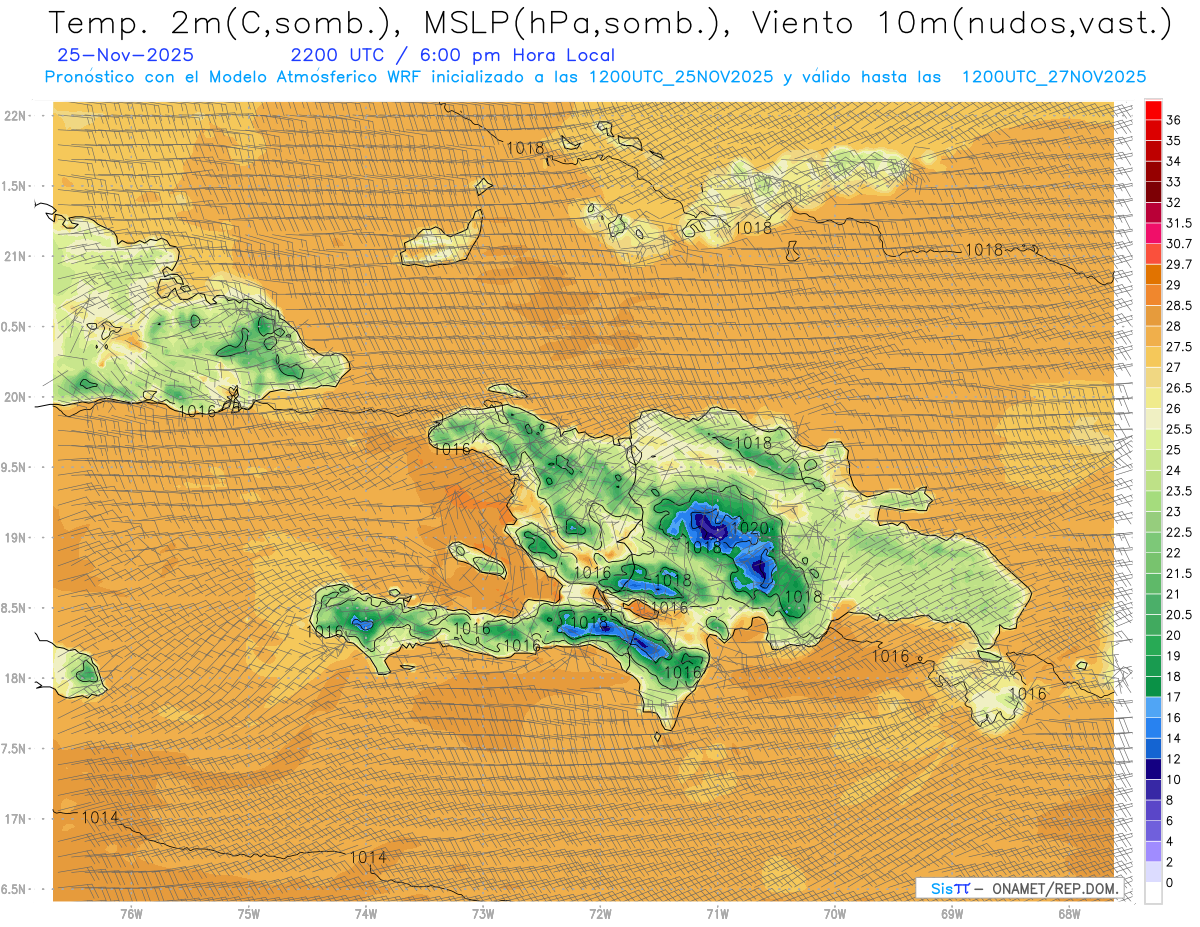Image resolution: width=1200 pixels, height=927 pixels.
Task: Click the "1200UTC_27NOV2025" valid-until time
Action: pos(1053,77)
